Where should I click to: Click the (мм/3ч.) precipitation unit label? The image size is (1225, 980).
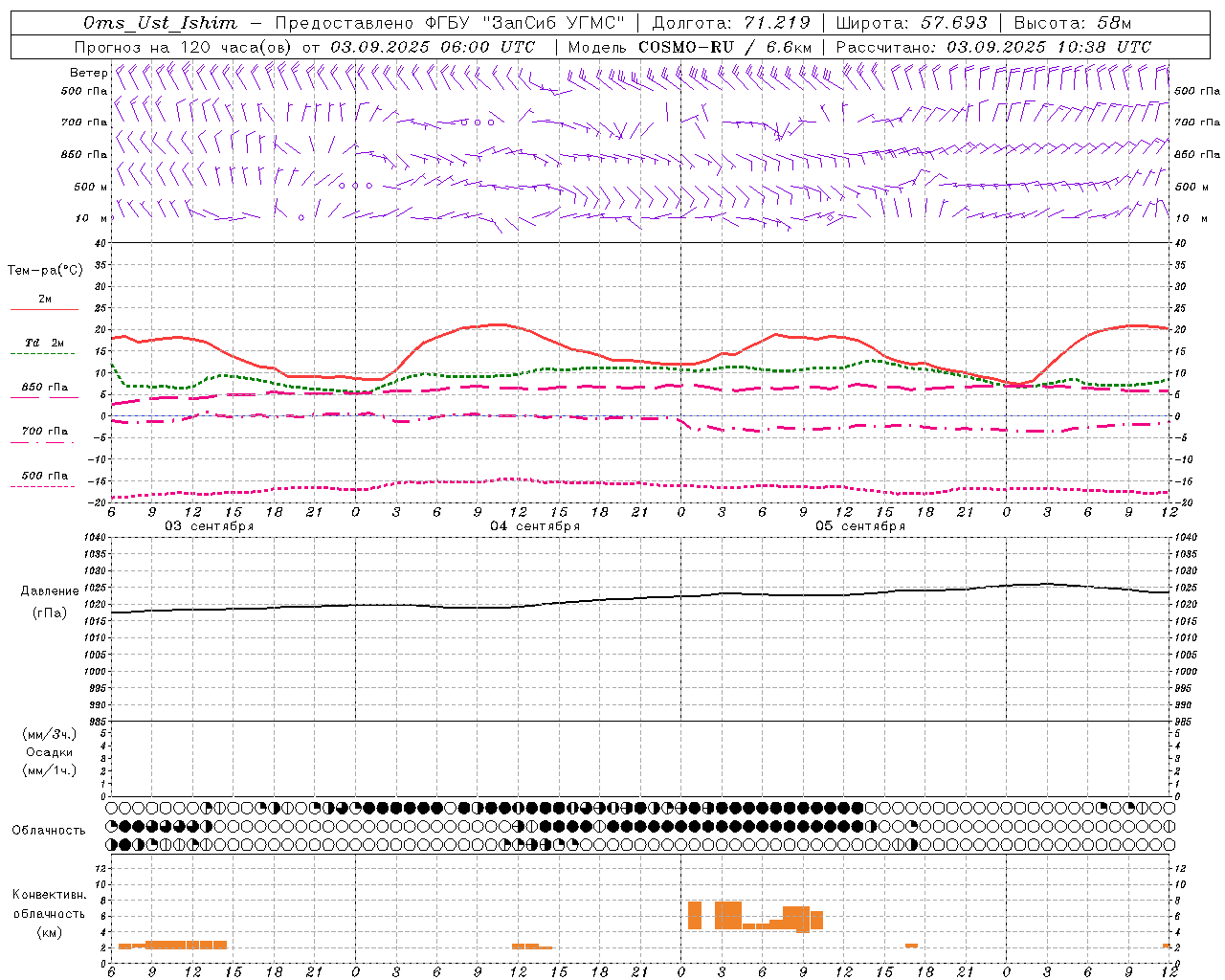coord(50,734)
